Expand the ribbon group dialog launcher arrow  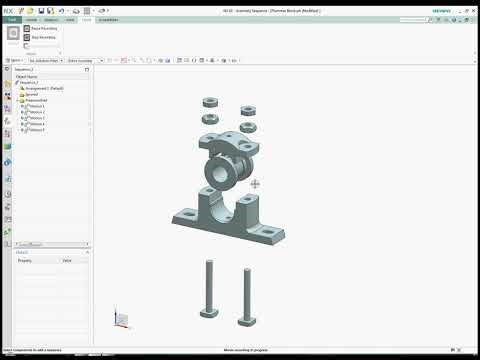(60, 53)
